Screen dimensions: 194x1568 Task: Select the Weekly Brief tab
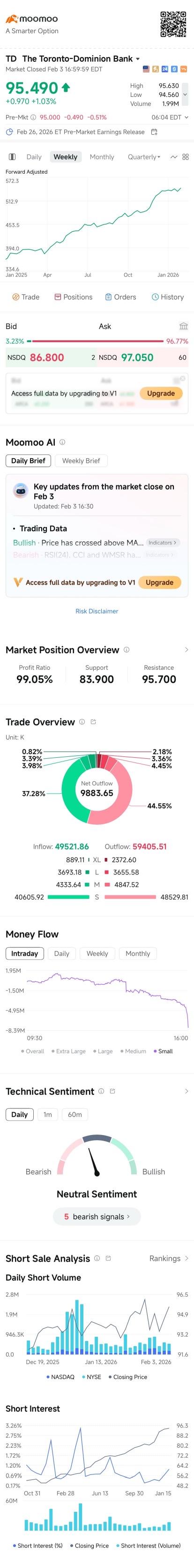coord(81,461)
